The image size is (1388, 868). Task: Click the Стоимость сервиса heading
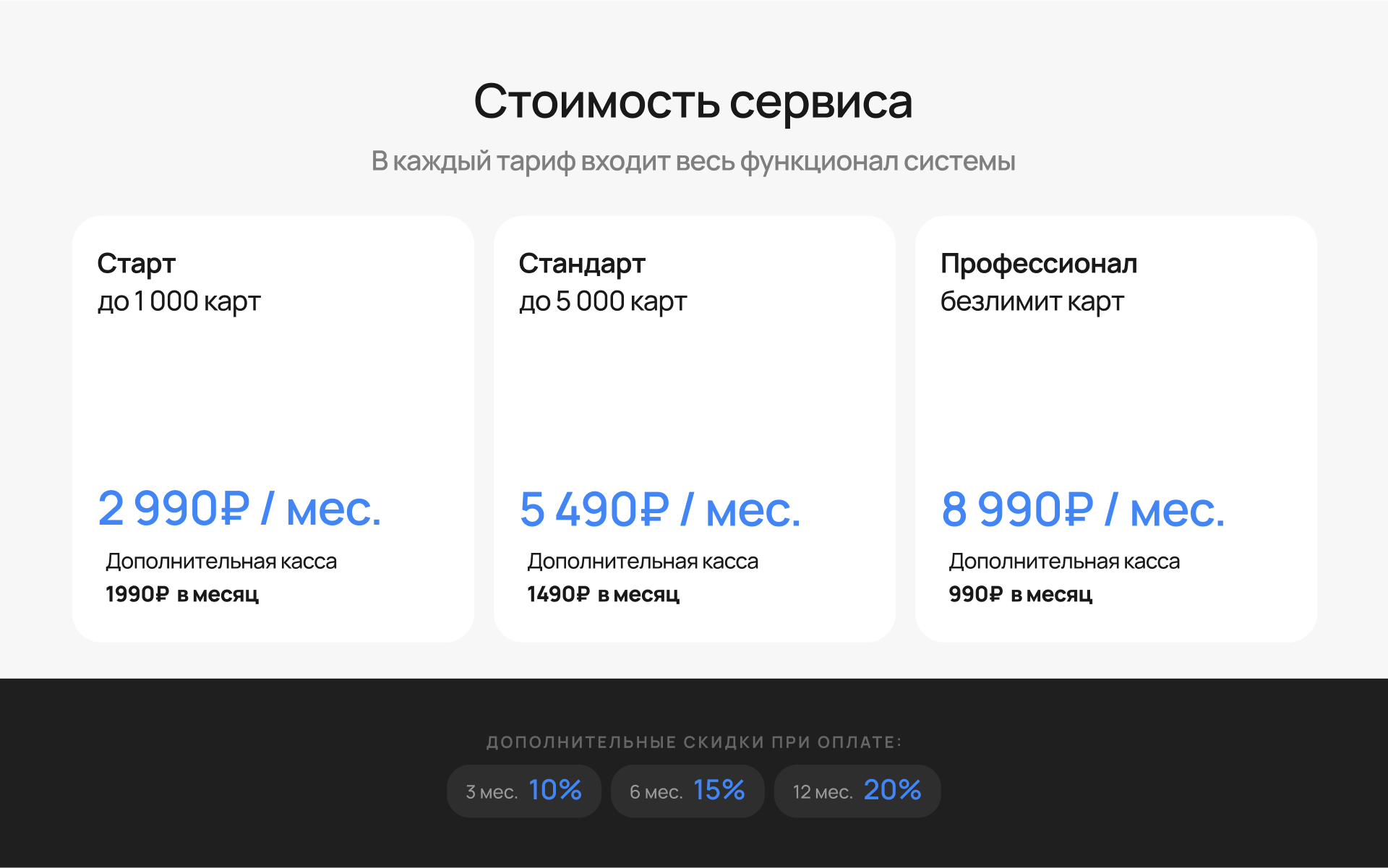693,101
